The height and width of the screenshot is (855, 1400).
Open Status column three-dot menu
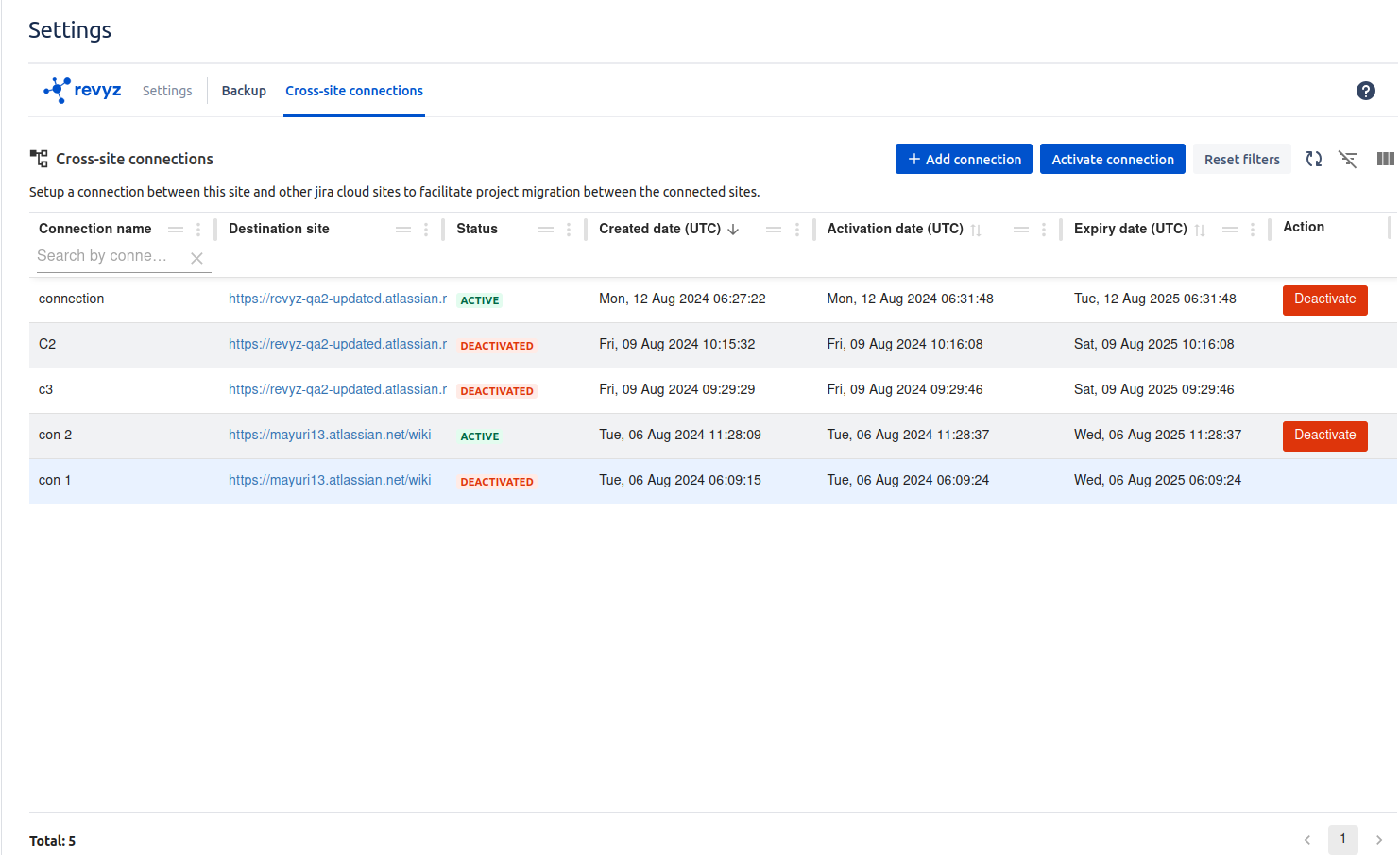point(569,230)
